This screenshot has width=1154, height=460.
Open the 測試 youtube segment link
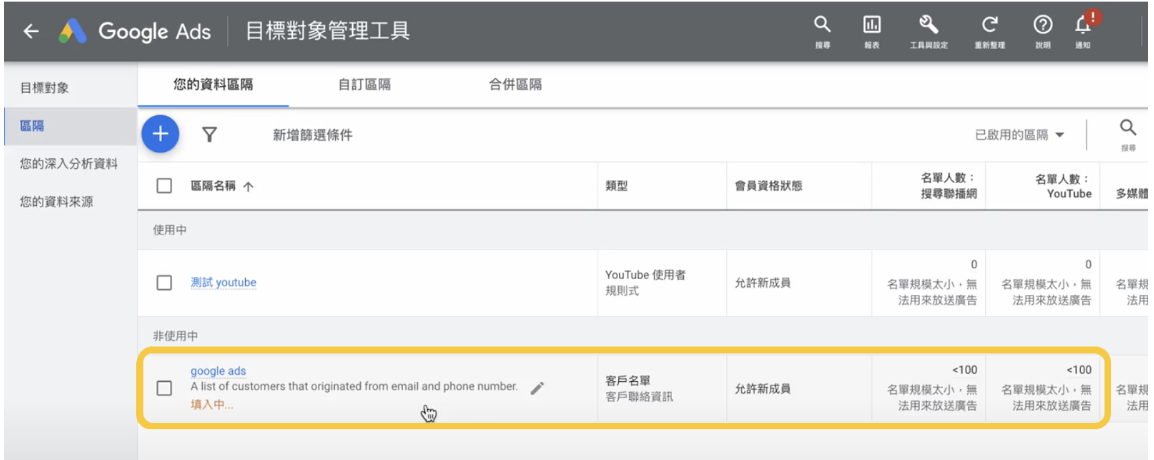click(x=223, y=283)
